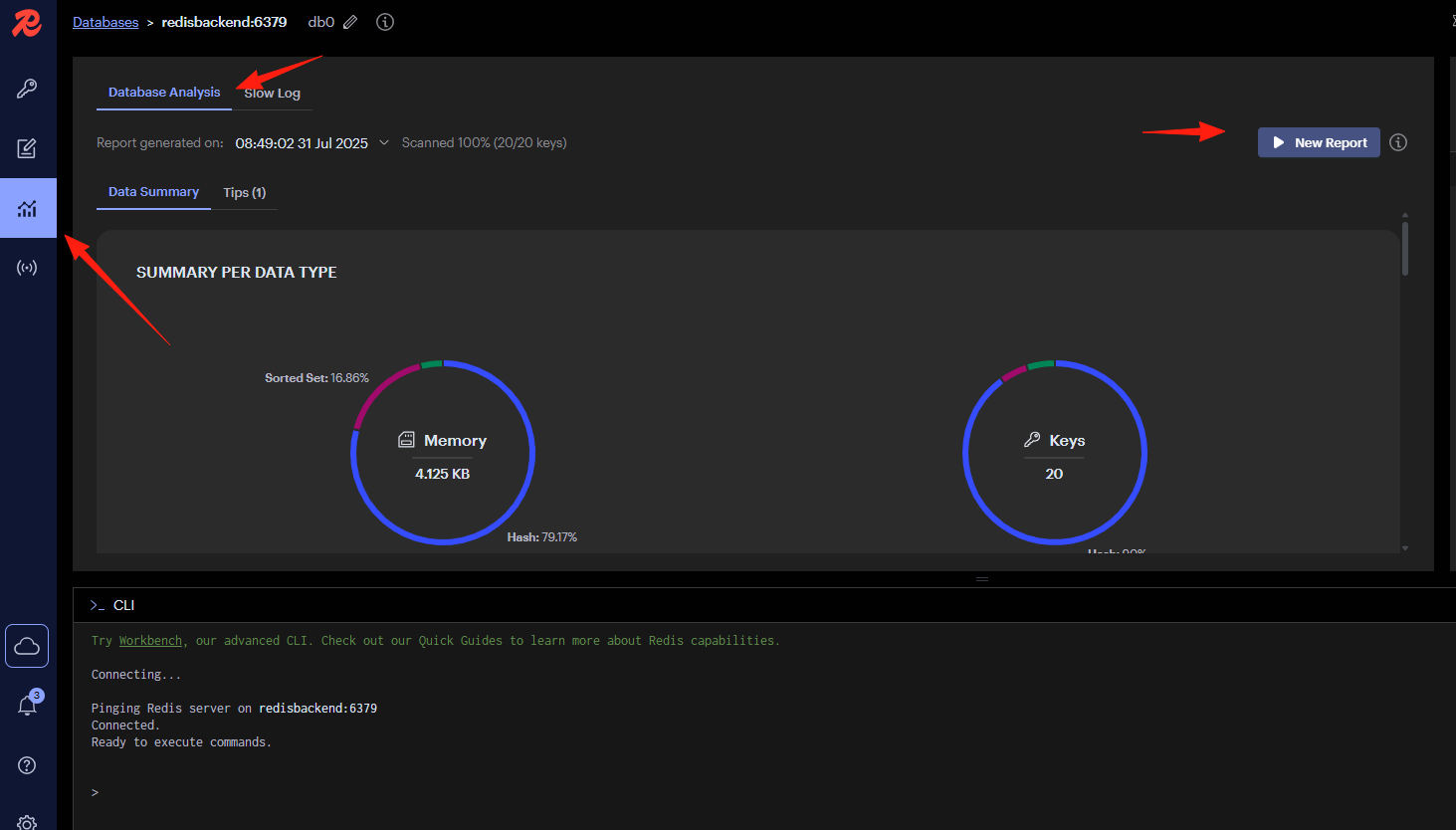The image size is (1456, 830).
Task: Click the Redis logo at top left
Action: (27, 22)
